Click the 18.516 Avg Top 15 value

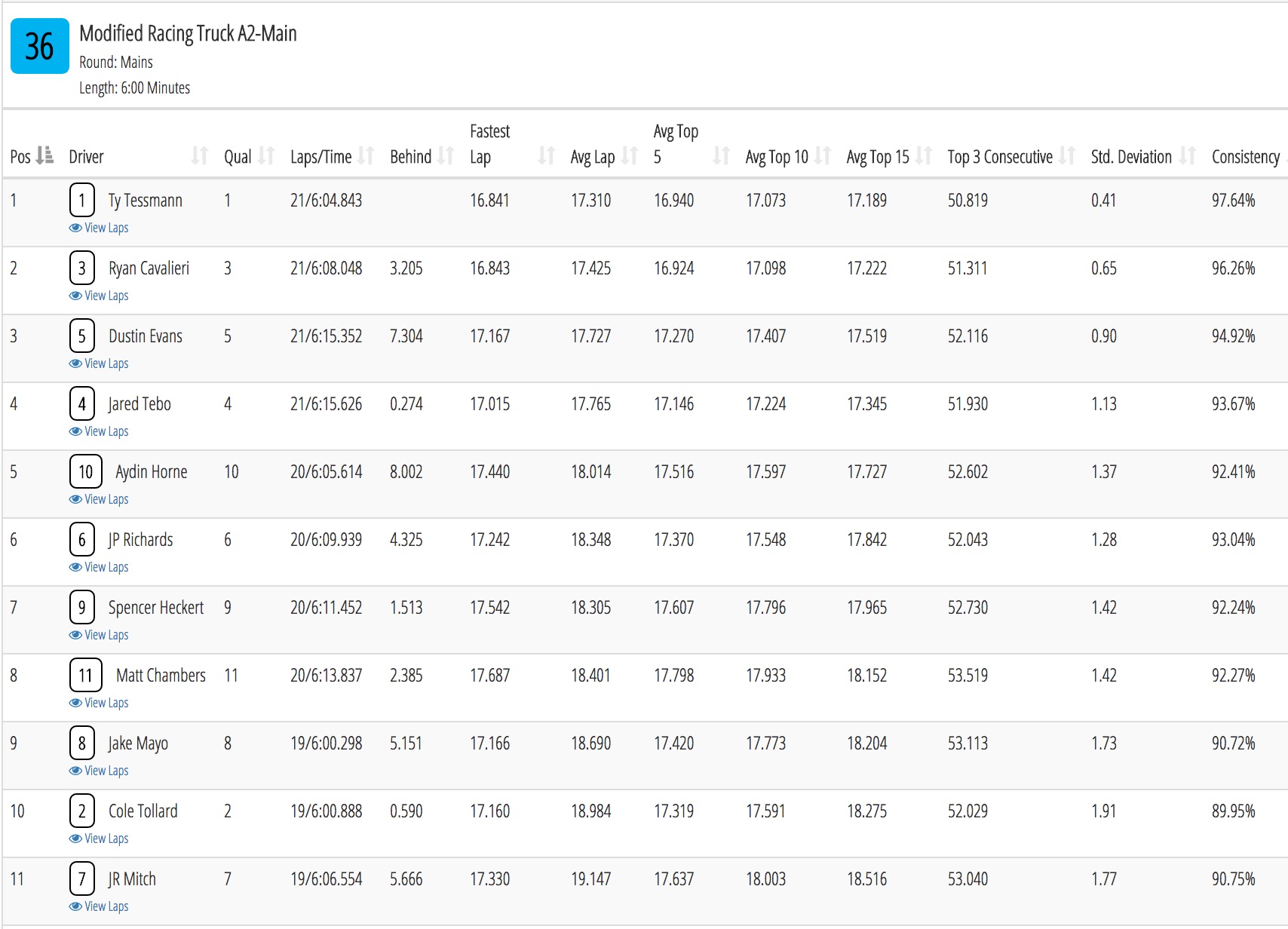[867, 879]
